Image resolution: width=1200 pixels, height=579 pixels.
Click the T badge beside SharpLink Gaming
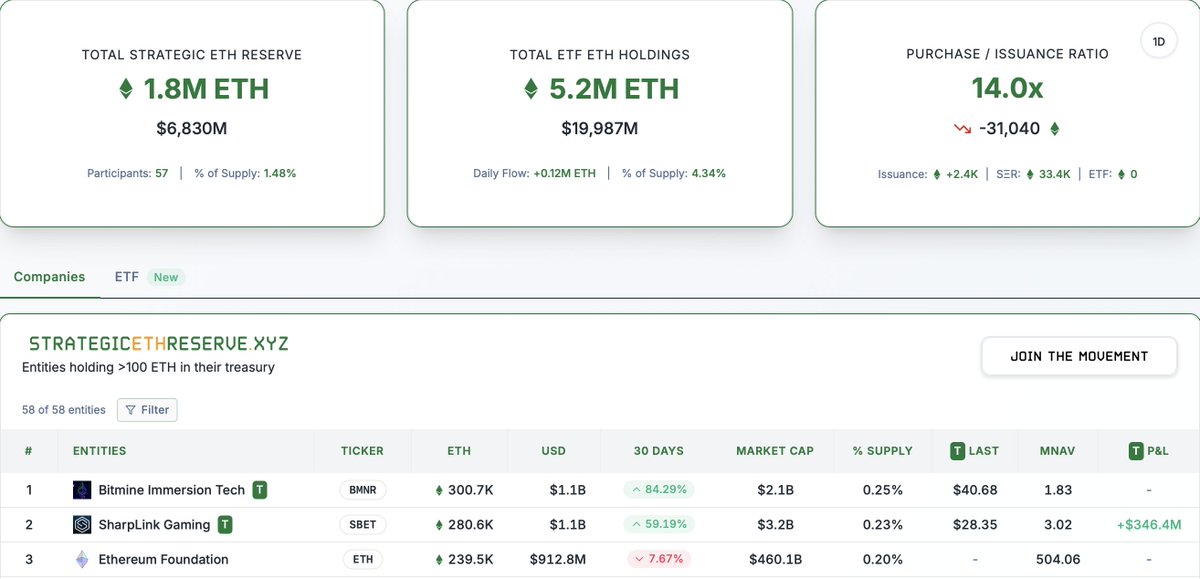click(x=225, y=525)
